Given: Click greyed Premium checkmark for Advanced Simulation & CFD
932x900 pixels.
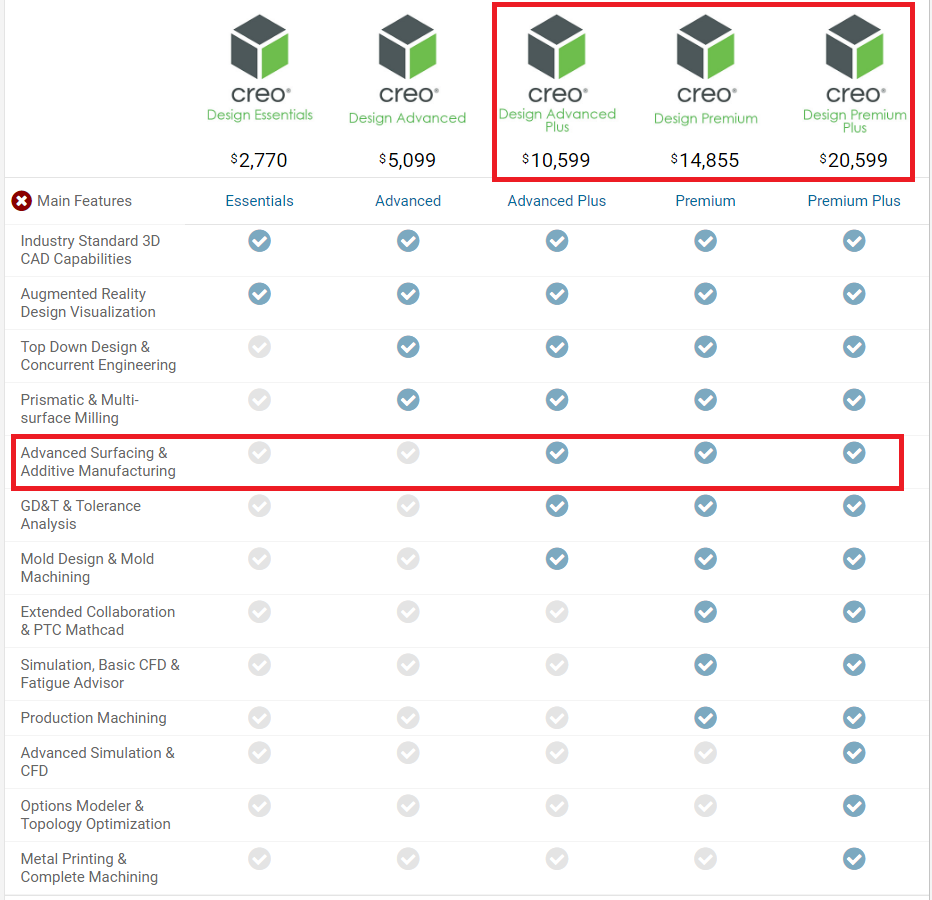Looking at the screenshot, I should coord(706,753).
